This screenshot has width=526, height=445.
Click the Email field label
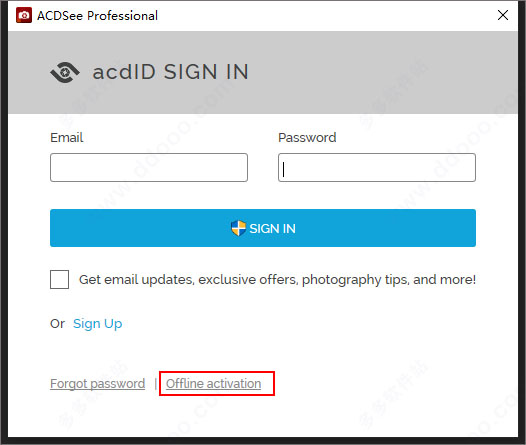(66, 137)
